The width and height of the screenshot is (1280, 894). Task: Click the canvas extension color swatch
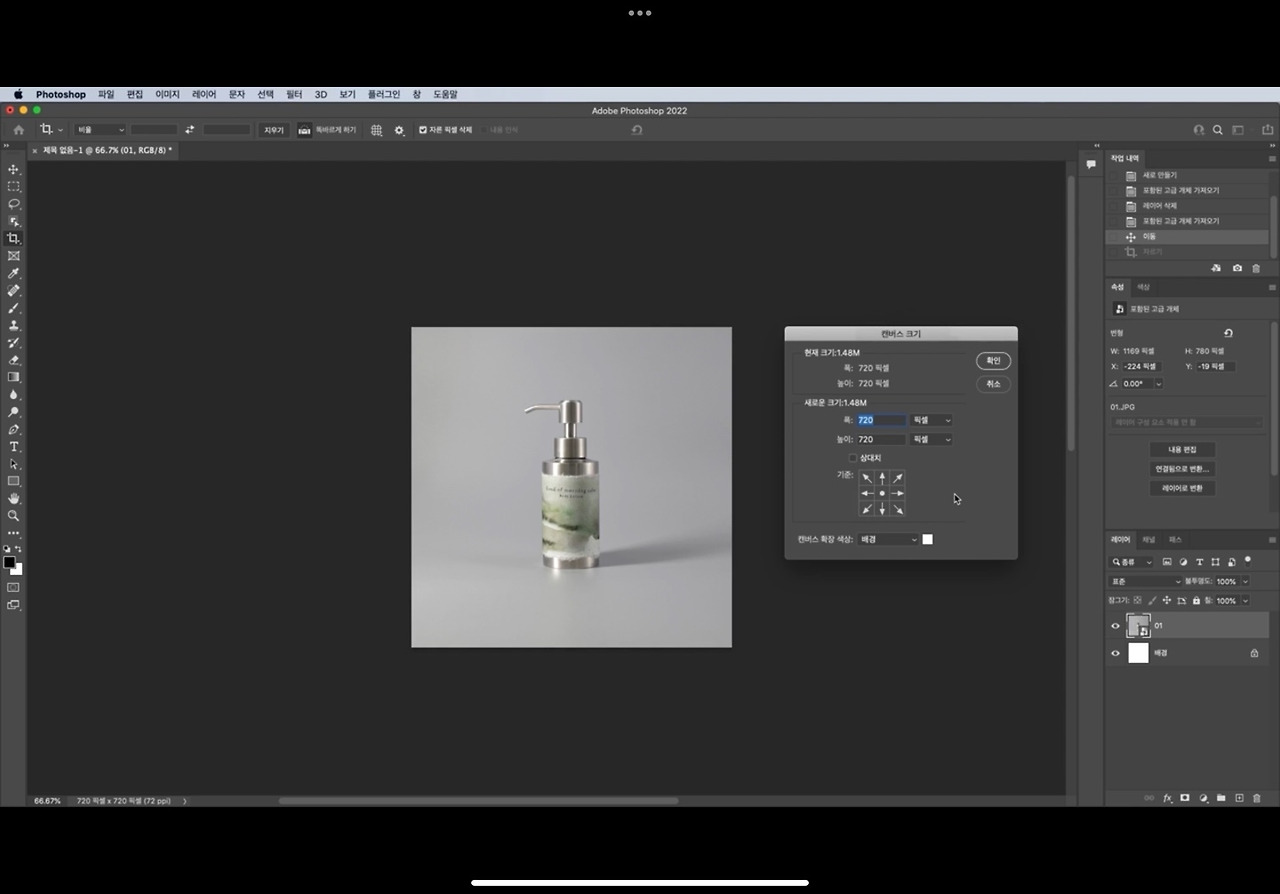(927, 539)
